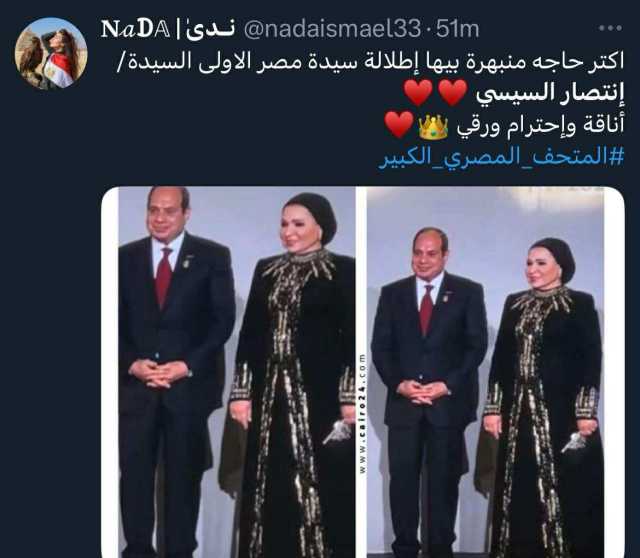The width and height of the screenshot is (640, 558).
Task: Click the first line of tweet text
Action: tap(370, 62)
